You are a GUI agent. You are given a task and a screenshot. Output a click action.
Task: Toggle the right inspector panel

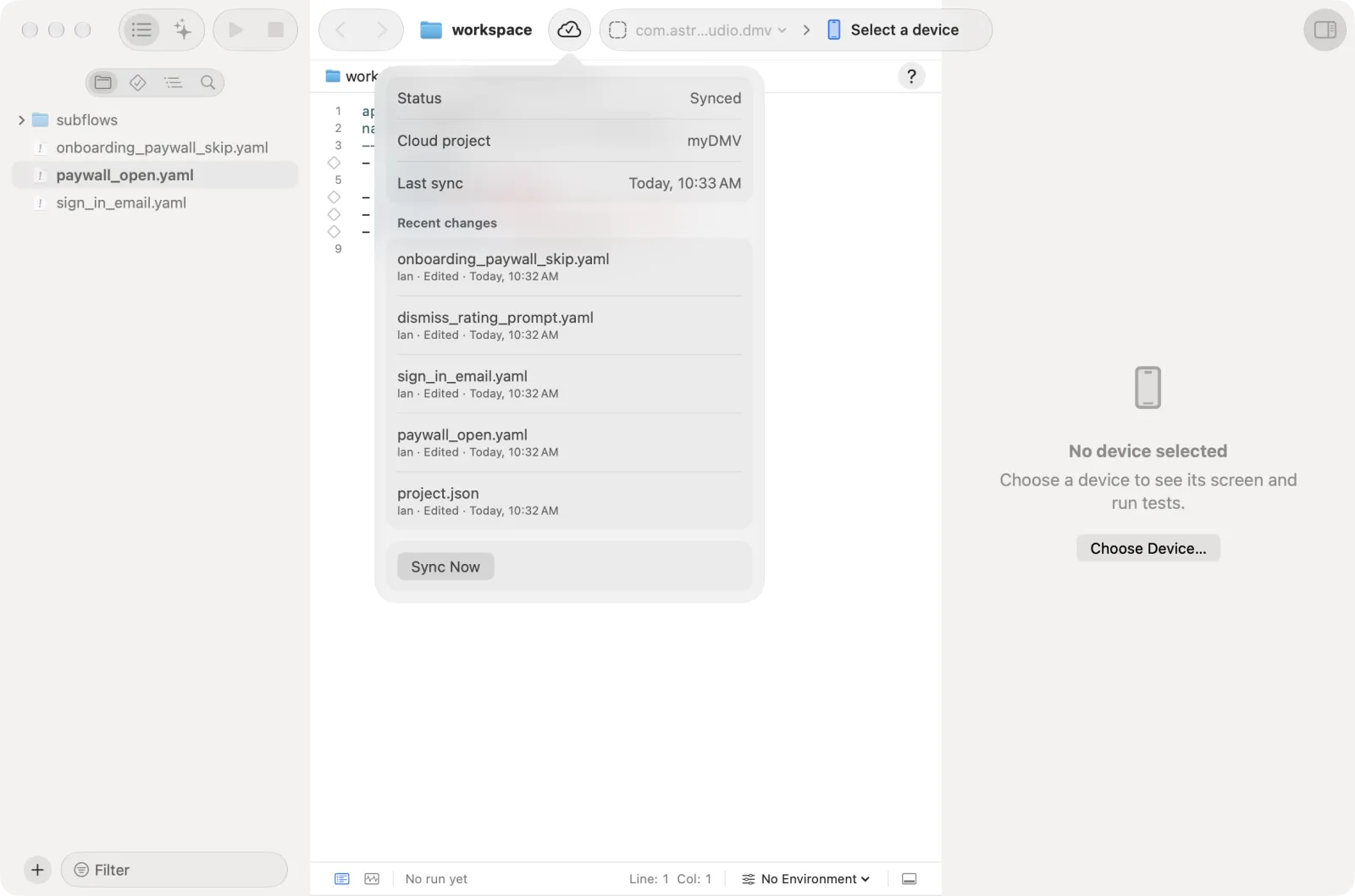click(1325, 30)
